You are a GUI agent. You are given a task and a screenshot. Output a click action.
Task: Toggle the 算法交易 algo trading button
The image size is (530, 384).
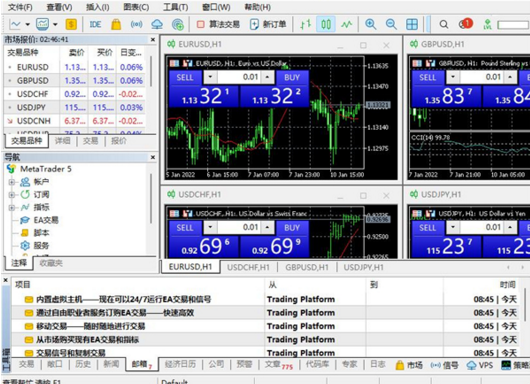[218, 24]
